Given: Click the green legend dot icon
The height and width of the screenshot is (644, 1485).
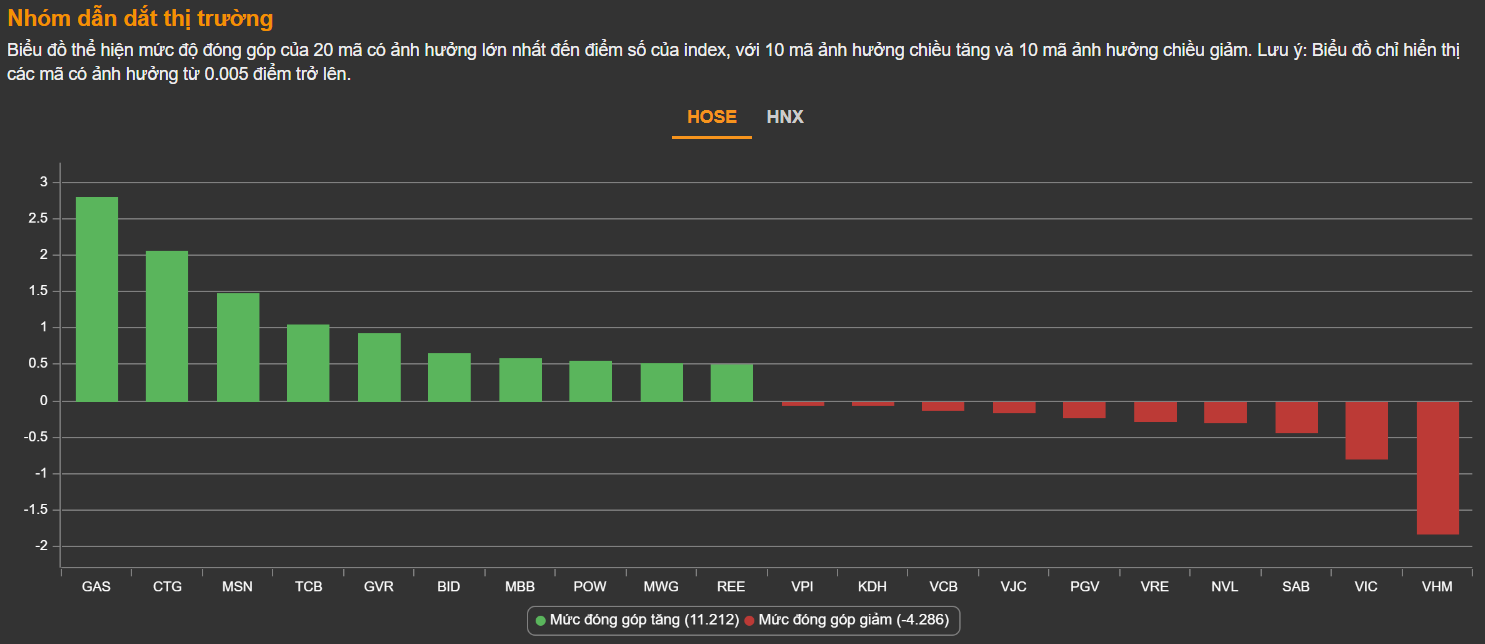Looking at the screenshot, I should point(541,621).
